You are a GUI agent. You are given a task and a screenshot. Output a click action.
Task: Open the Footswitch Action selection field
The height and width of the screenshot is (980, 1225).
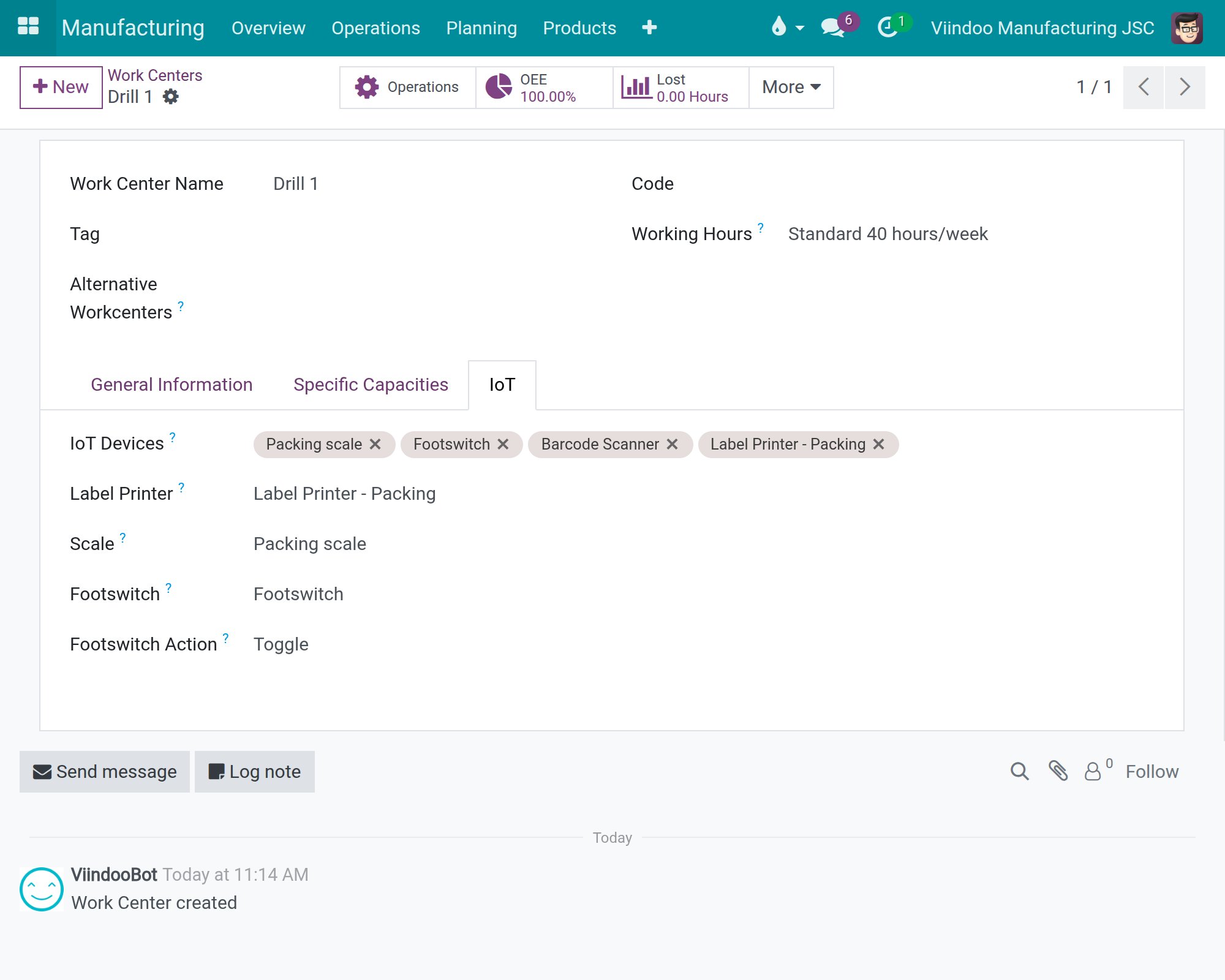(x=703, y=644)
